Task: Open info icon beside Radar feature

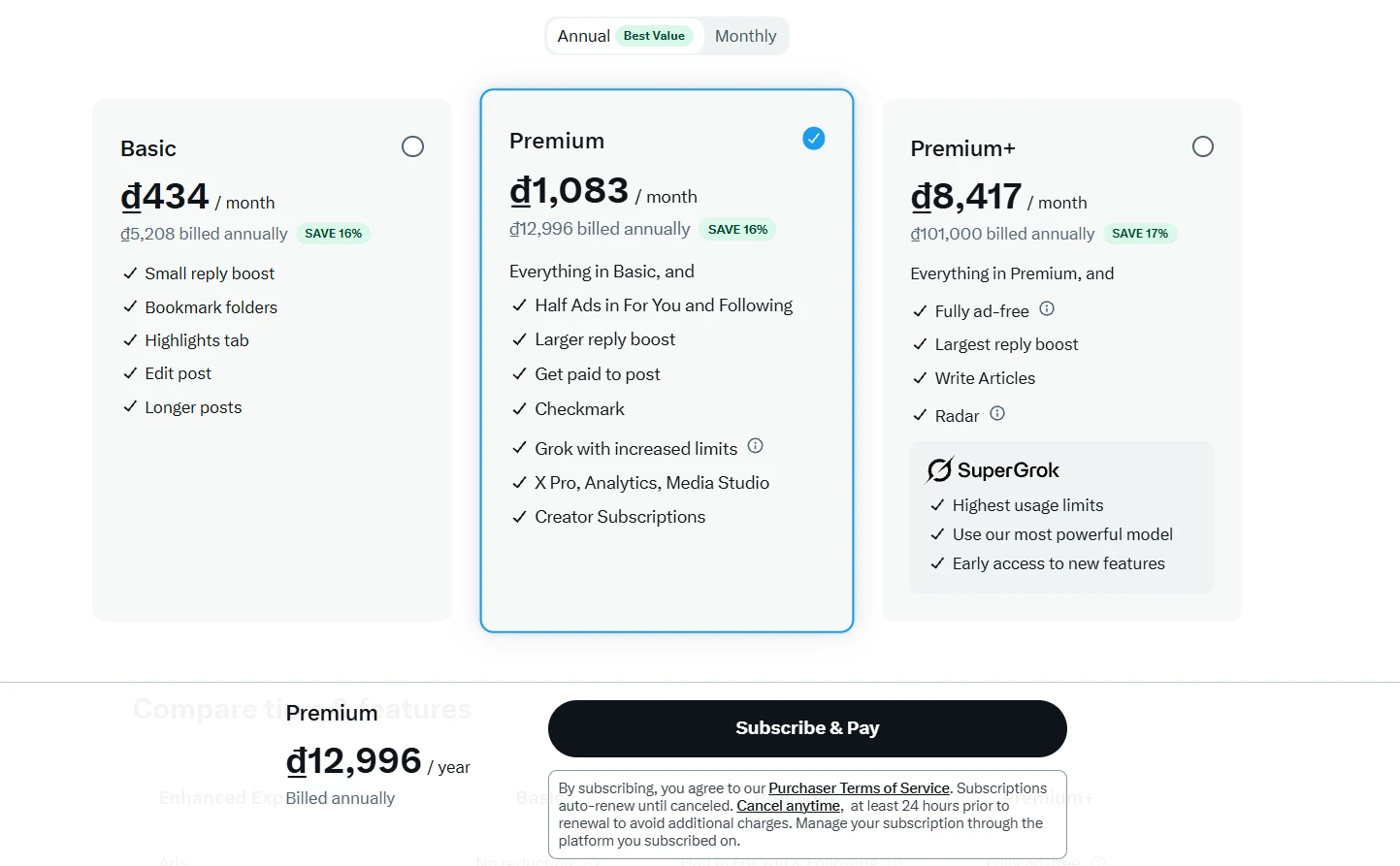Action: pos(997,414)
